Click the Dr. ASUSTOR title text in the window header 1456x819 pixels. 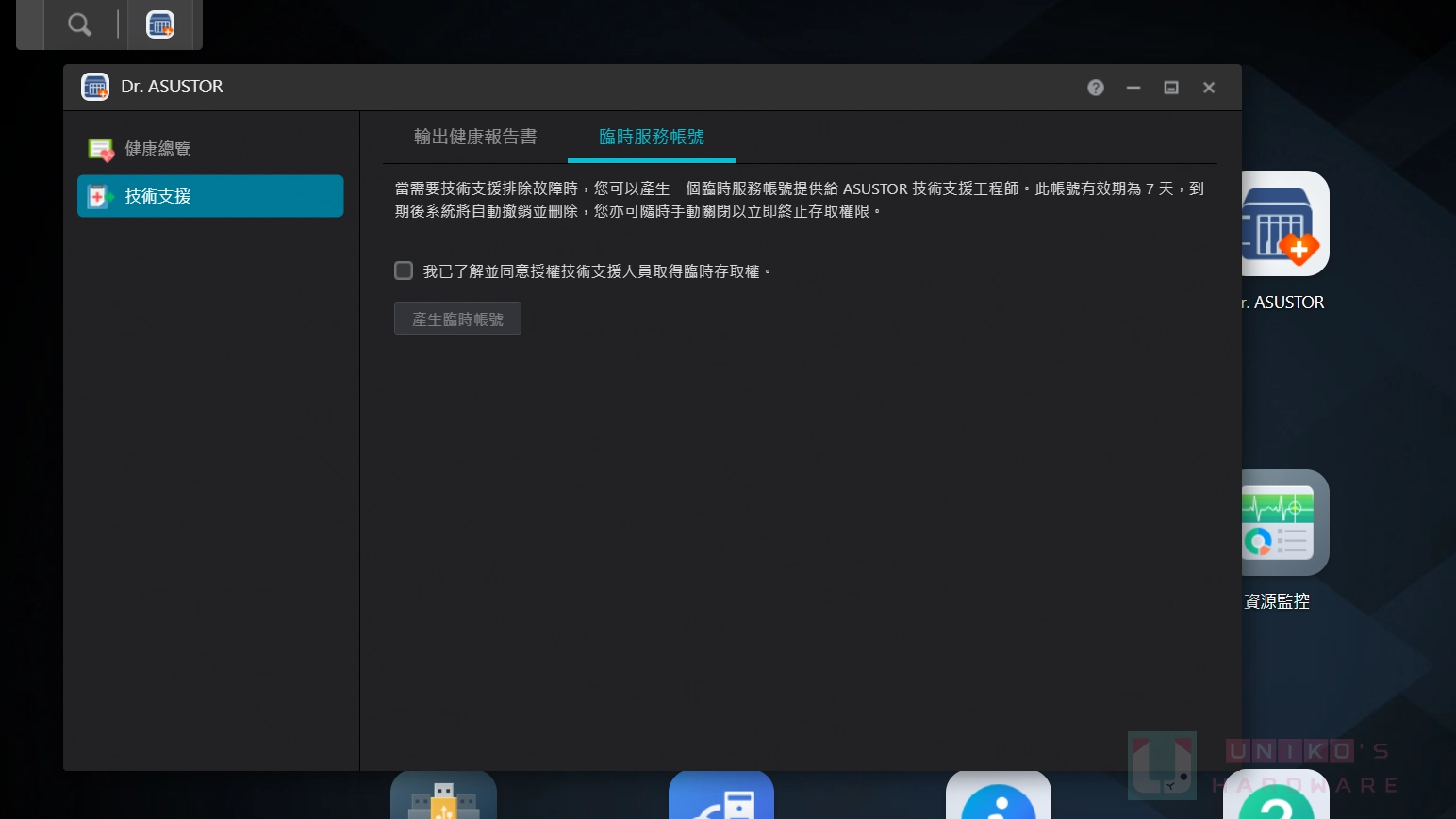click(172, 87)
